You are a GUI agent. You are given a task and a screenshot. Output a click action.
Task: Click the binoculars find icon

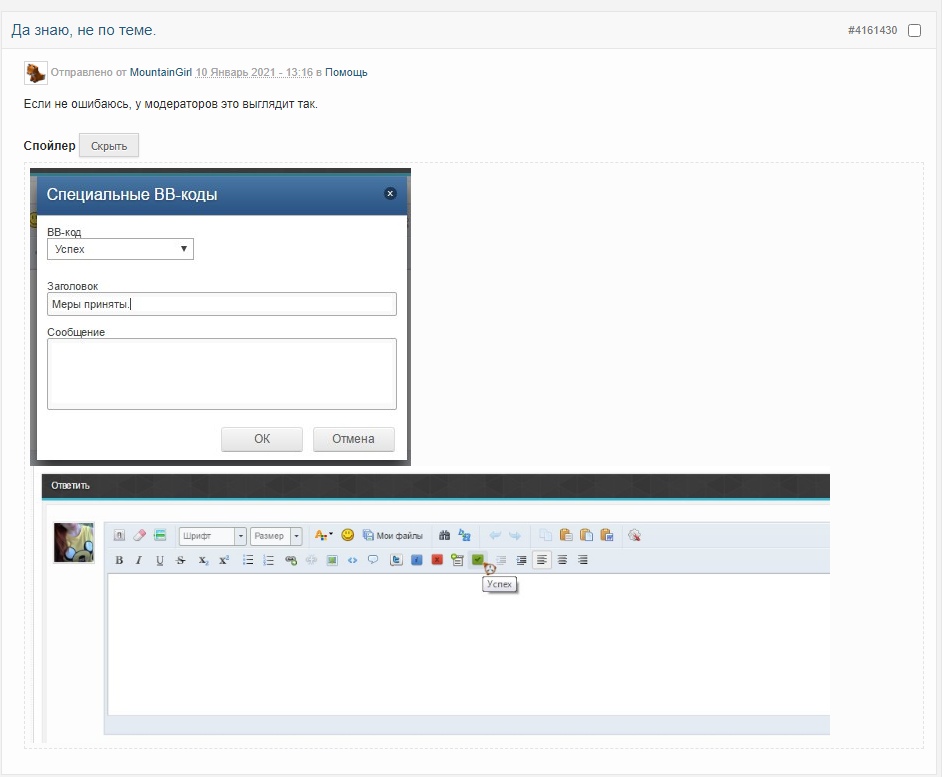[444, 535]
